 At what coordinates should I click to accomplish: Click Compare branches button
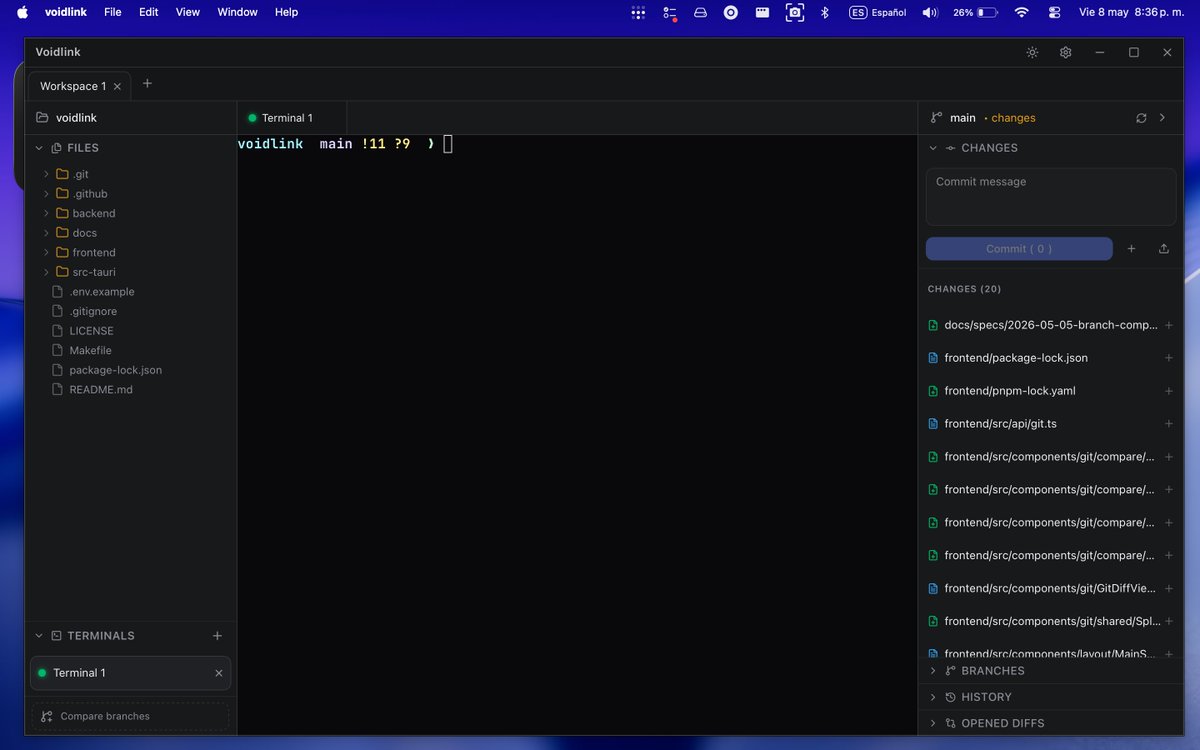(130, 716)
